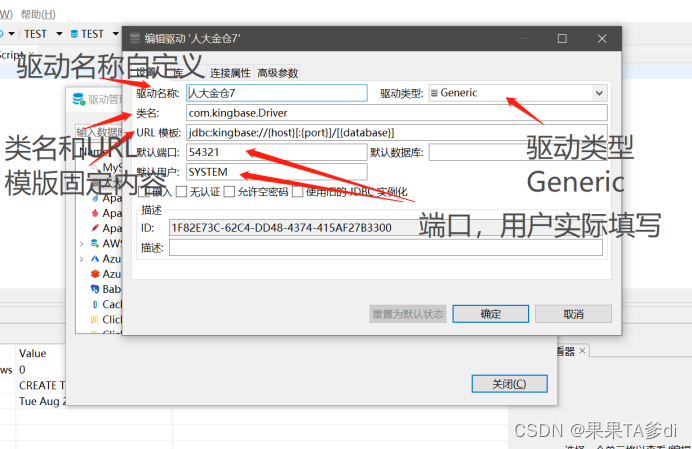The image size is (692, 449).
Task: Click the CREATE T cell in results
Action: point(41,385)
